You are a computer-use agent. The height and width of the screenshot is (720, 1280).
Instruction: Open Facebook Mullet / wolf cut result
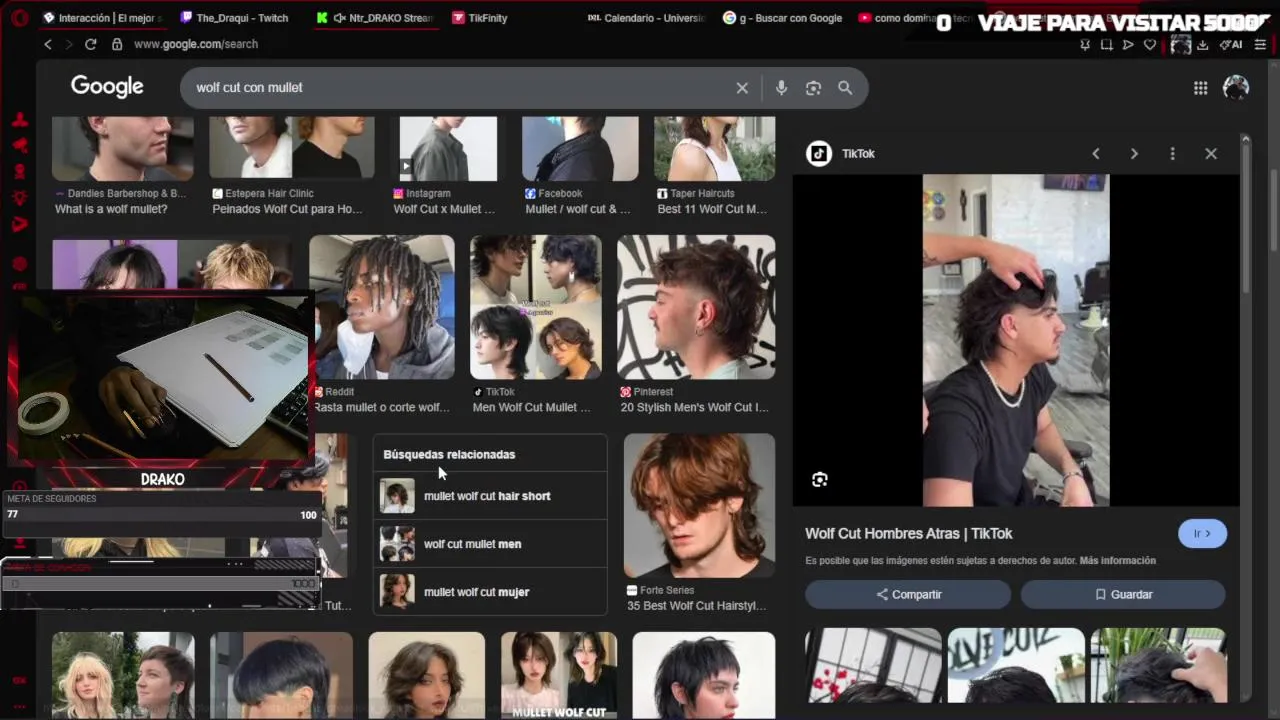(x=580, y=148)
